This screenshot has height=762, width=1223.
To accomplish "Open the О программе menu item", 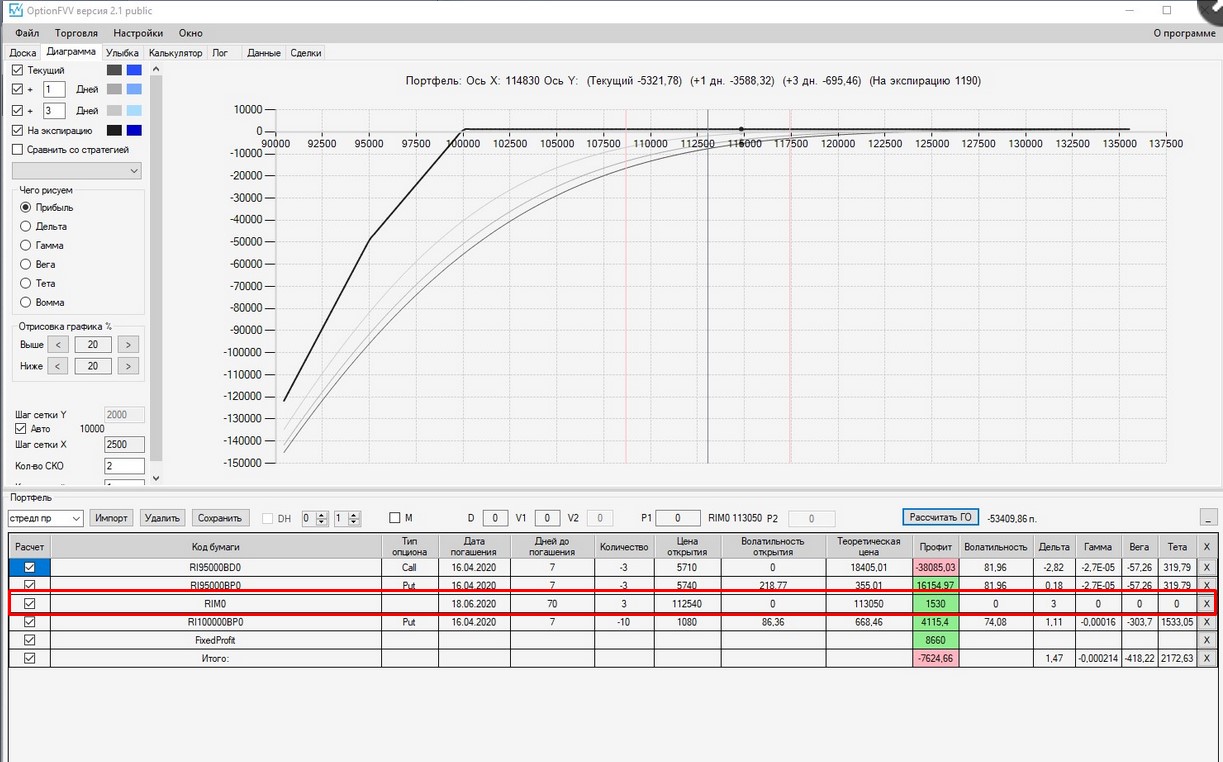I will [x=1184, y=33].
